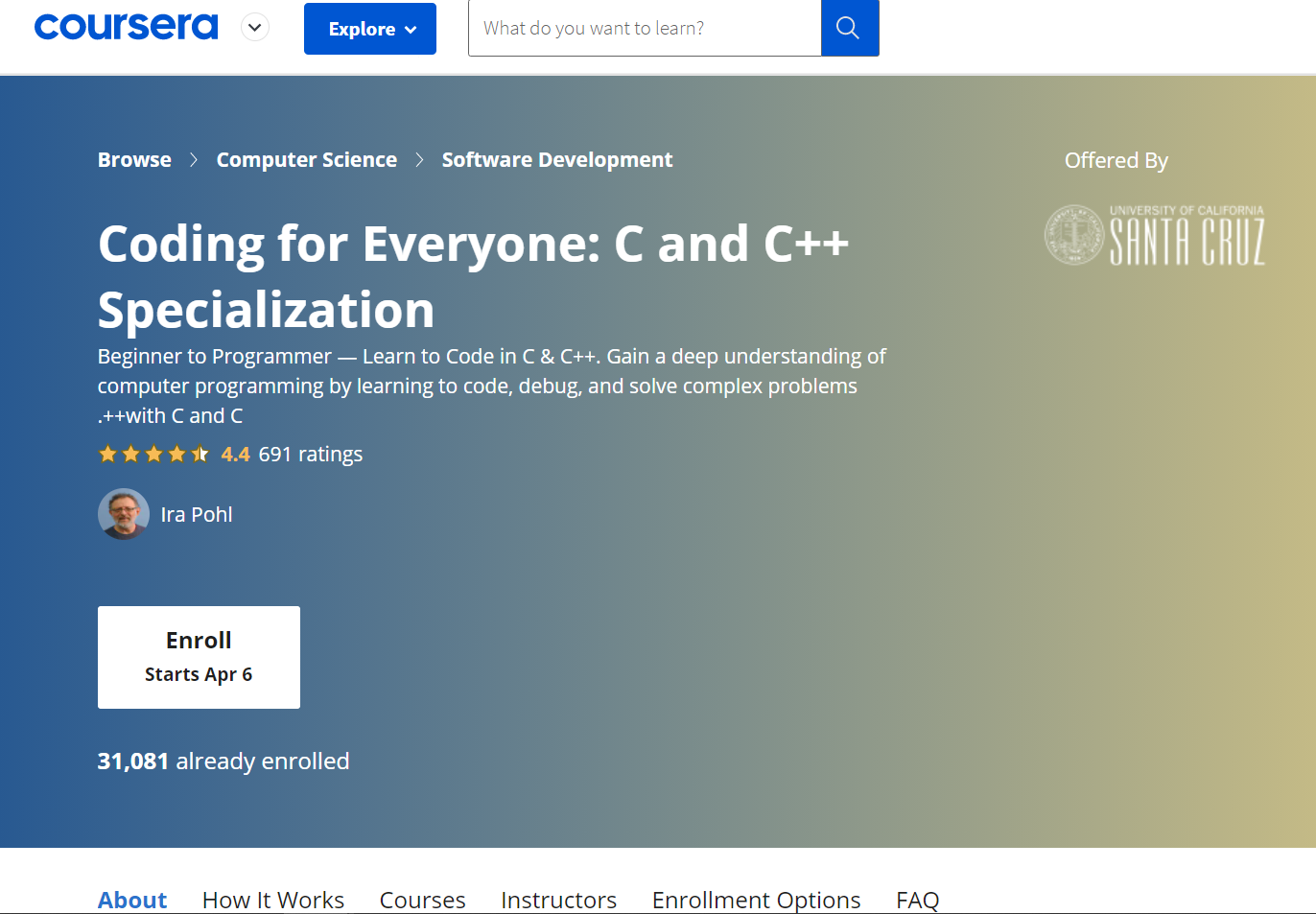
Task: Switch to the FAQ tab
Action: 918,900
